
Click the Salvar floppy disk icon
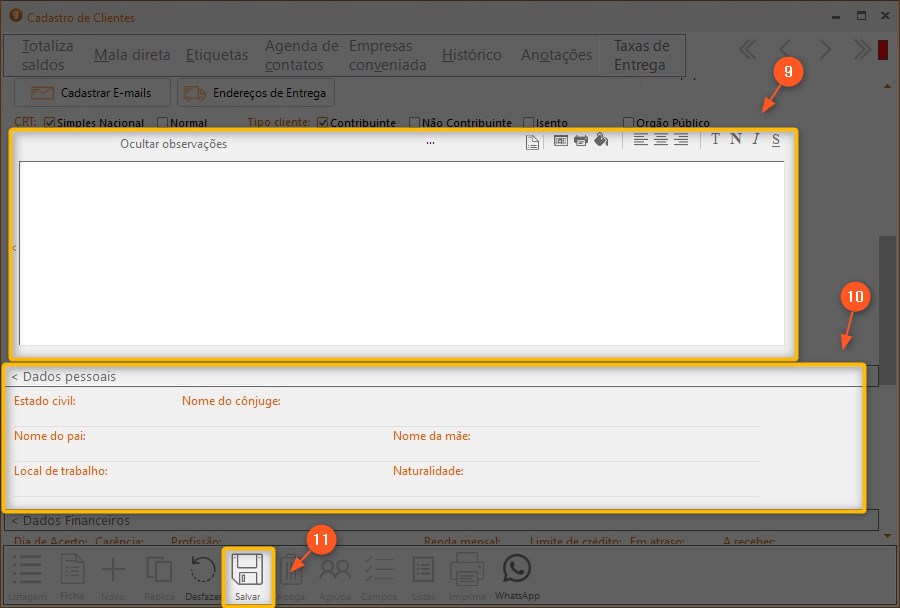(x=247, y=572)
